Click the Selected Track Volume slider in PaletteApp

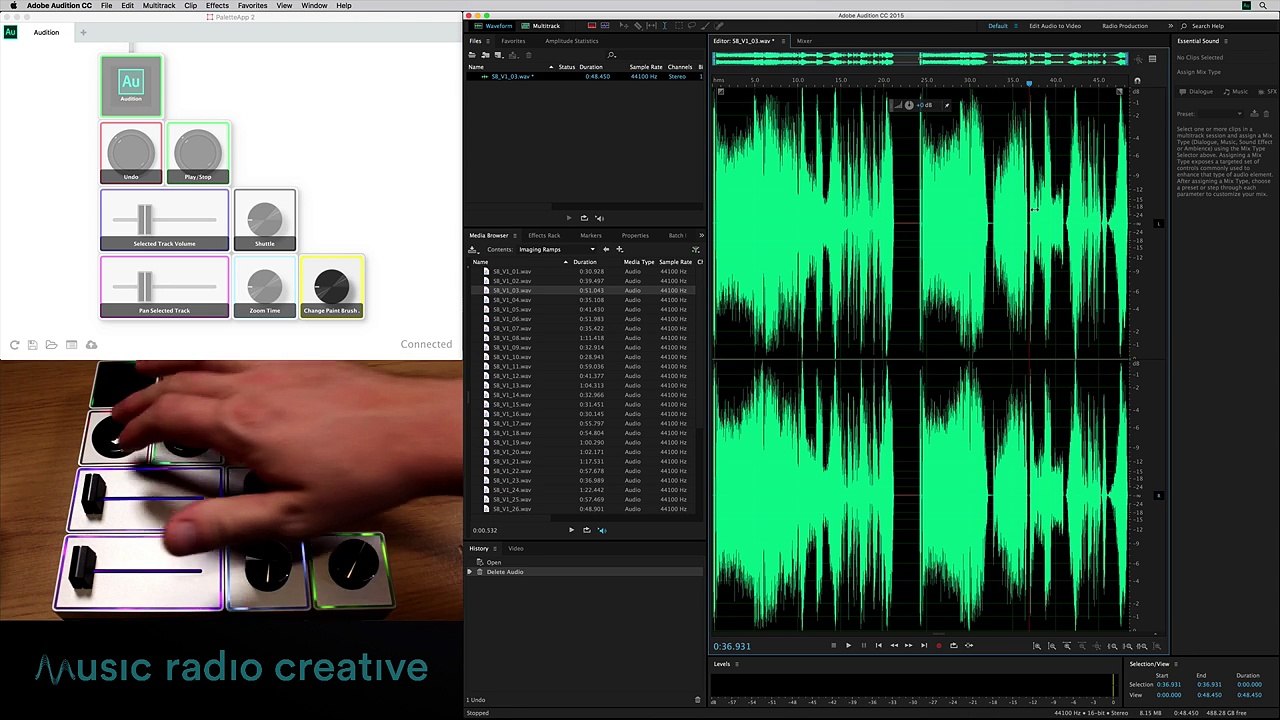pos(164,220)
